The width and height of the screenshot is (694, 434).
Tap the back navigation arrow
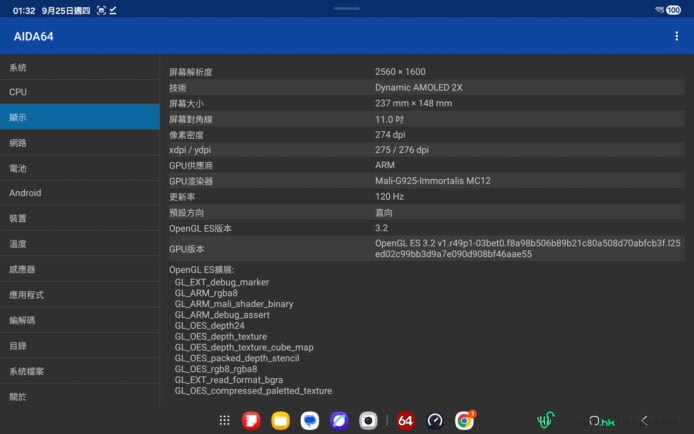coord(644,420)
